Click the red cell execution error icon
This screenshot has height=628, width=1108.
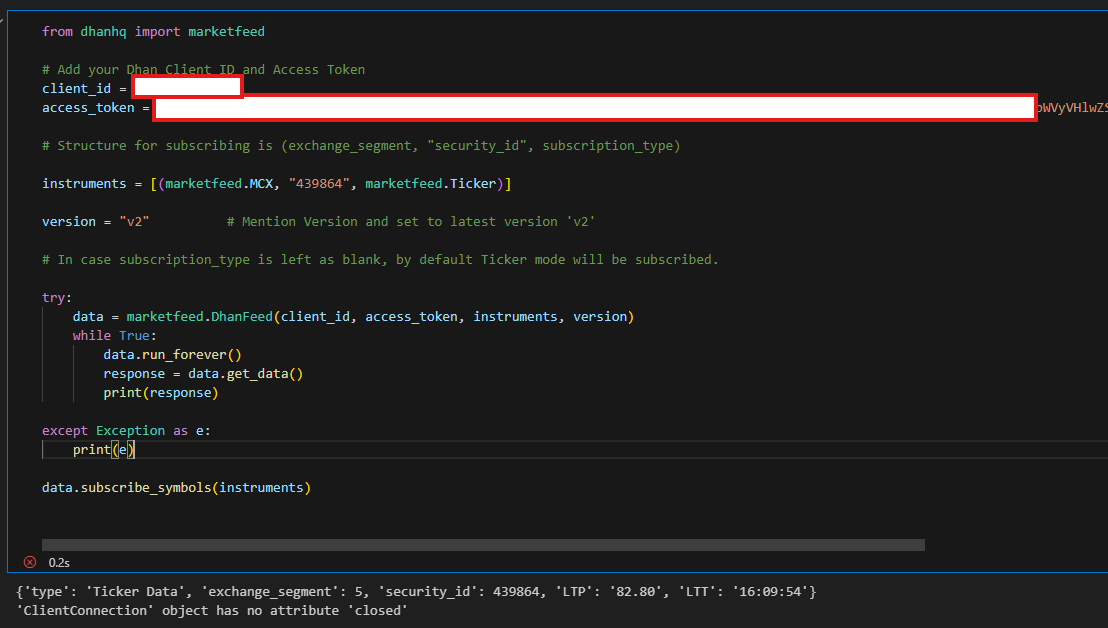pos(30,562)
